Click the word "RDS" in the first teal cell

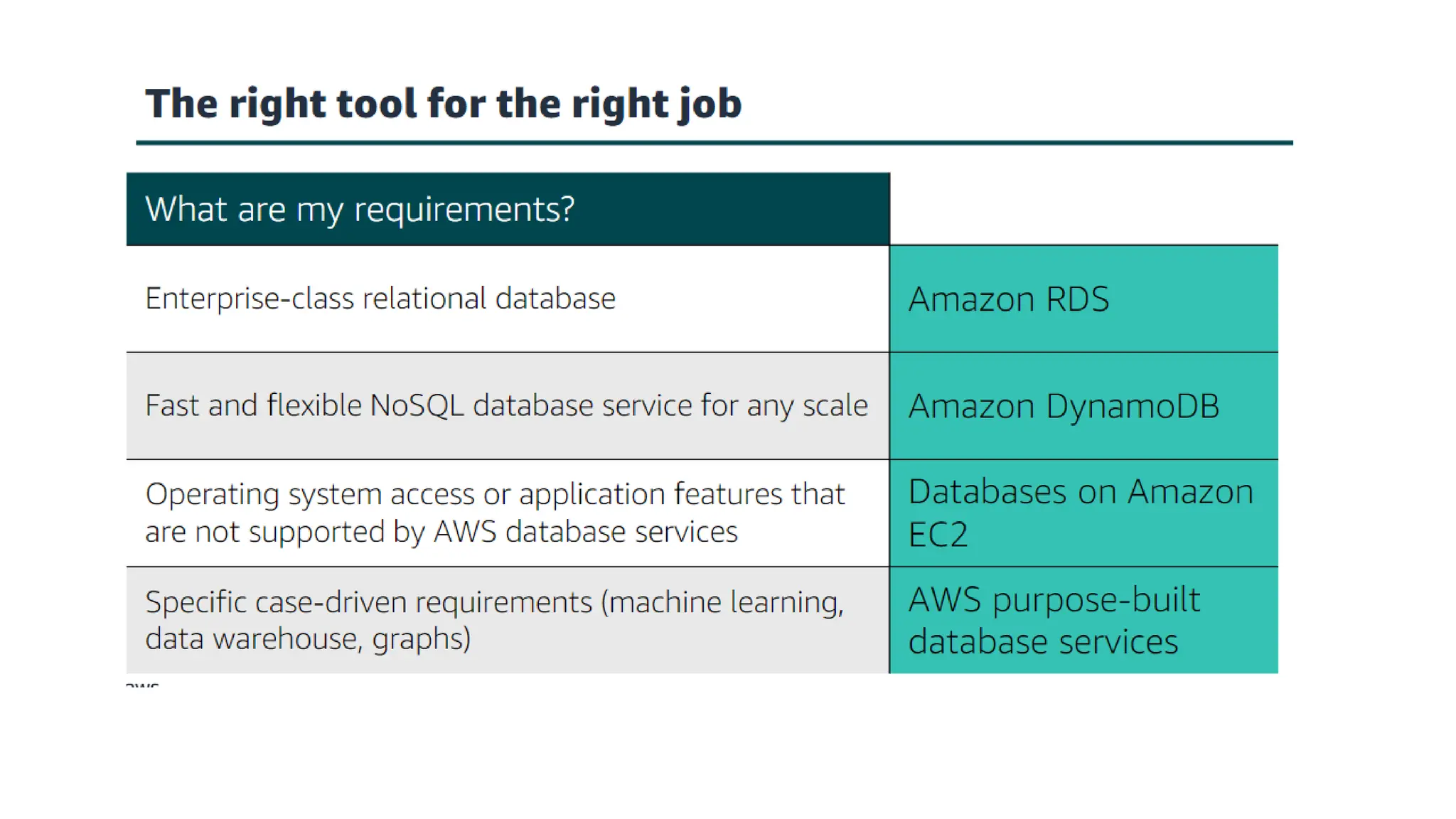[1077, 299]
